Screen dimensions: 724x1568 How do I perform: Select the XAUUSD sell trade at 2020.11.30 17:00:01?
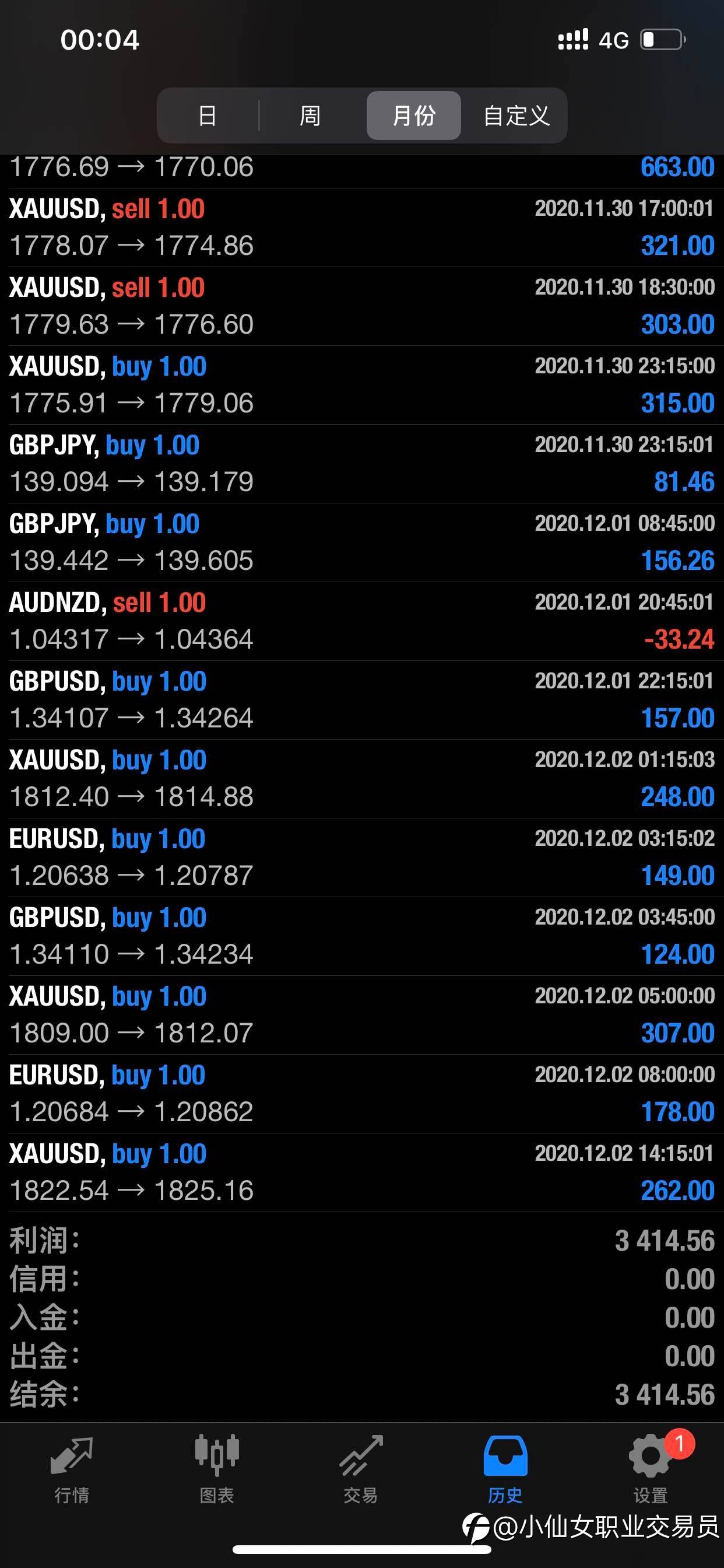coord(362,227)
